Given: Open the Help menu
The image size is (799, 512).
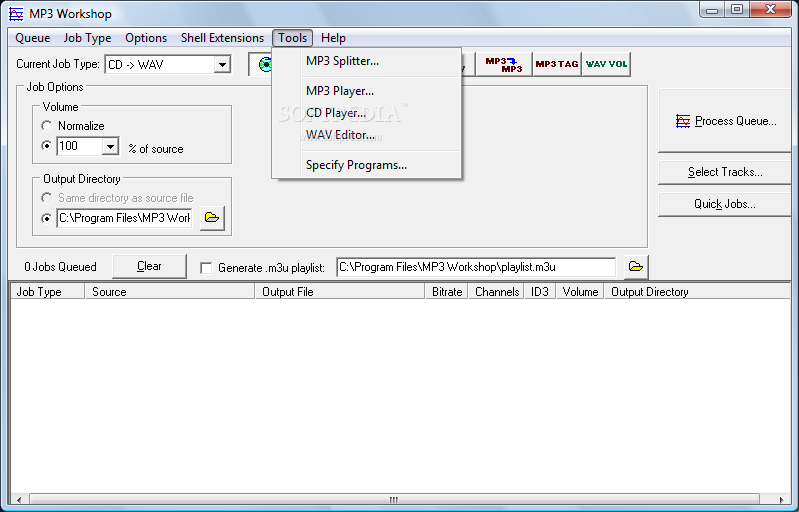Looking at the screenshot, I should click(x=333, y=38).
